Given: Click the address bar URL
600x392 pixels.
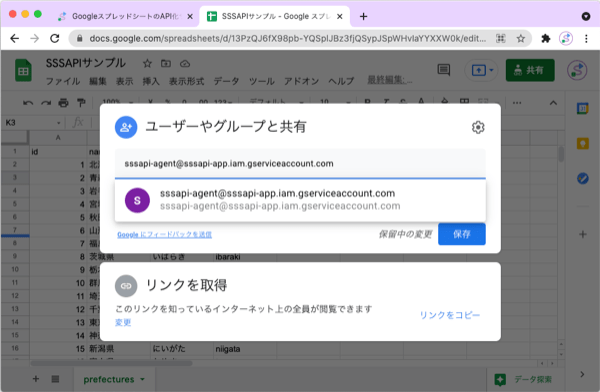Looking at the screenshot, I should coord(287,38).
